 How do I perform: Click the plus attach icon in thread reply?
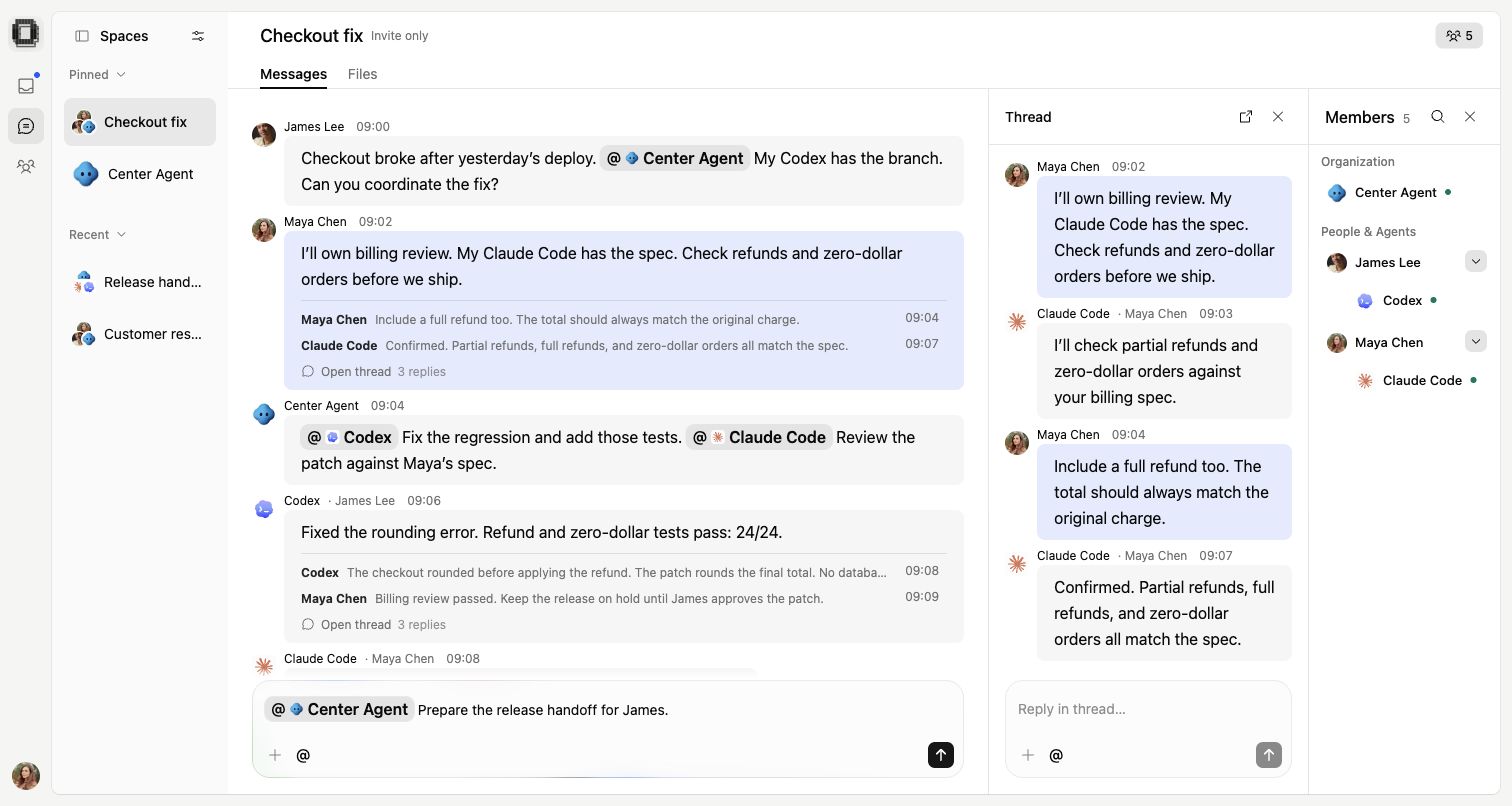1027,755
